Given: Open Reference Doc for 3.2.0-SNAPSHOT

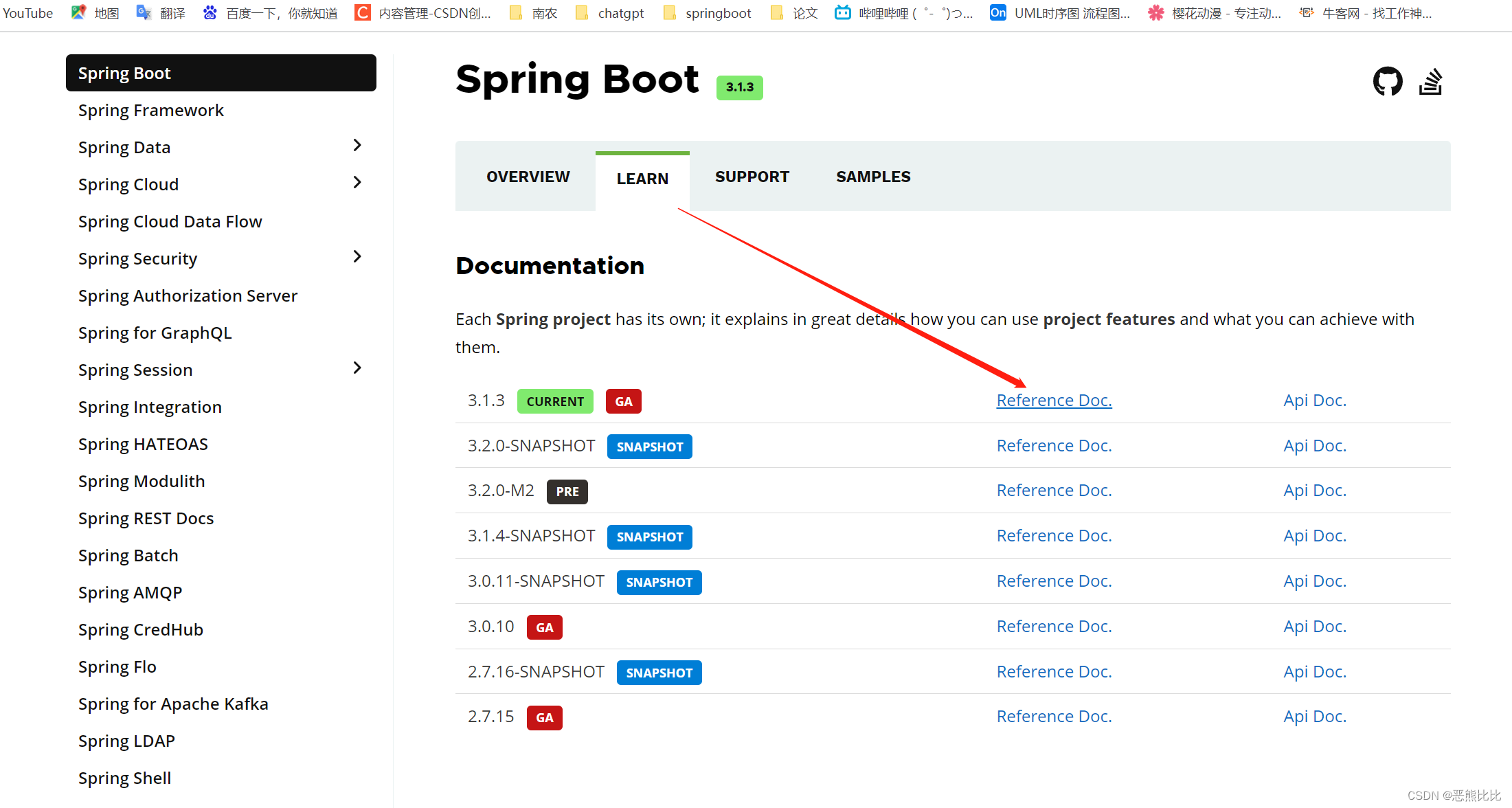Looking at the screenshot, I should 1054,446.
